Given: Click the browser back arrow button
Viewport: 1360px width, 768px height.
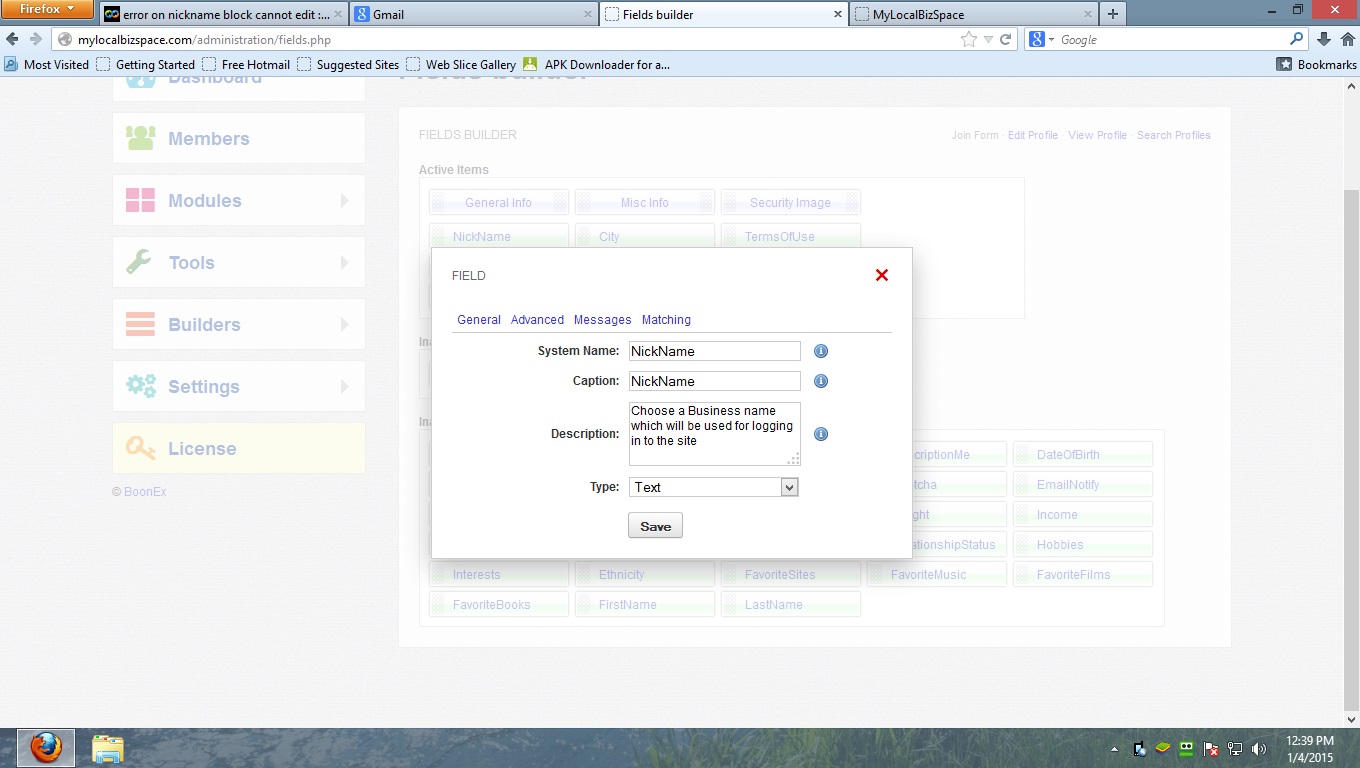Looking at the screenshot, I should [12, 40].
